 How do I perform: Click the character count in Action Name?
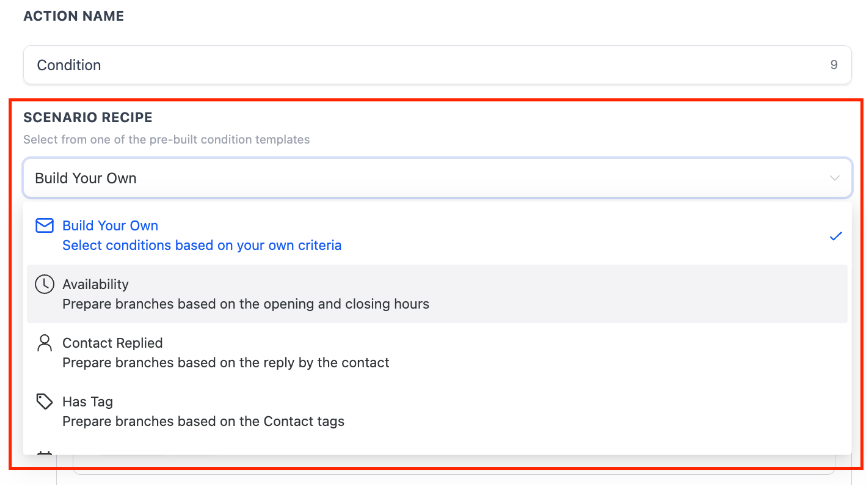pos(833,65)
